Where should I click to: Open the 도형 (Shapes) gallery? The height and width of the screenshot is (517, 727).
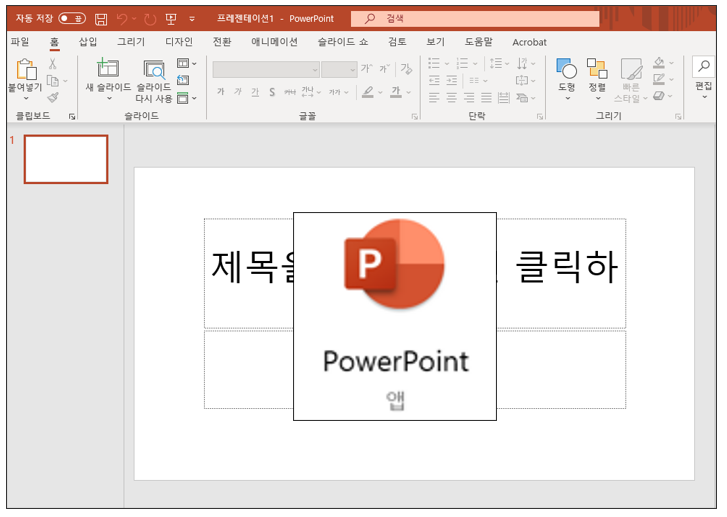(567, 79)
